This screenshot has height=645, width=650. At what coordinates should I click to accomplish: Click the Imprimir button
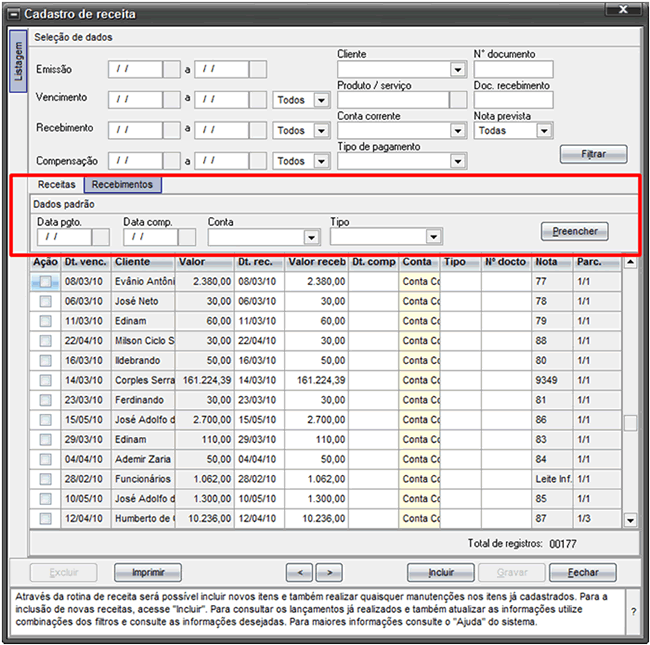click(148, 572)
